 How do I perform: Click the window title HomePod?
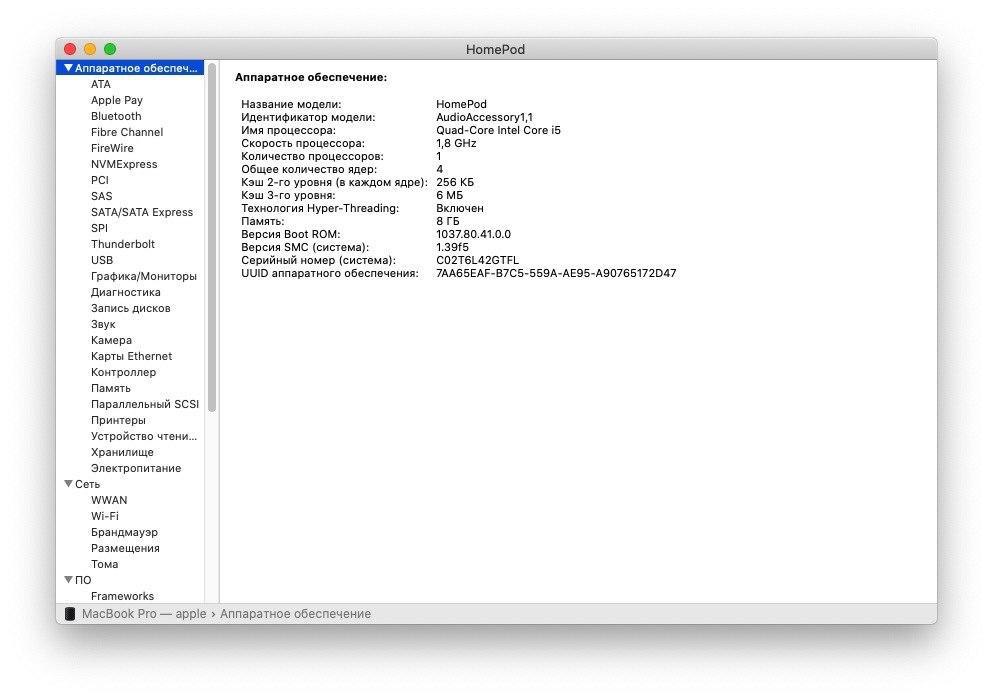495,49
